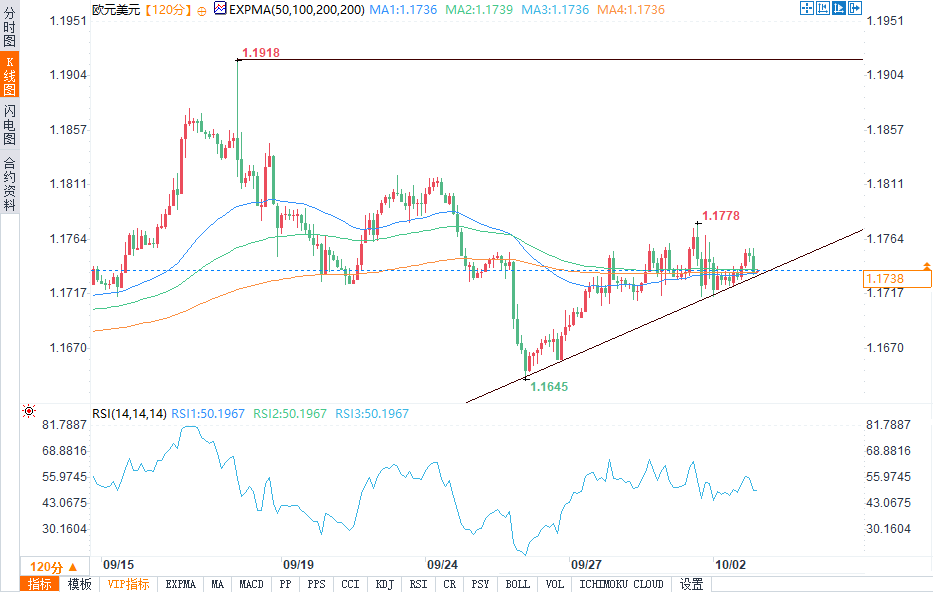Select the K线图 sidebar mode
The width and height of the screenshot is (933, 592).
click(10, 74)
